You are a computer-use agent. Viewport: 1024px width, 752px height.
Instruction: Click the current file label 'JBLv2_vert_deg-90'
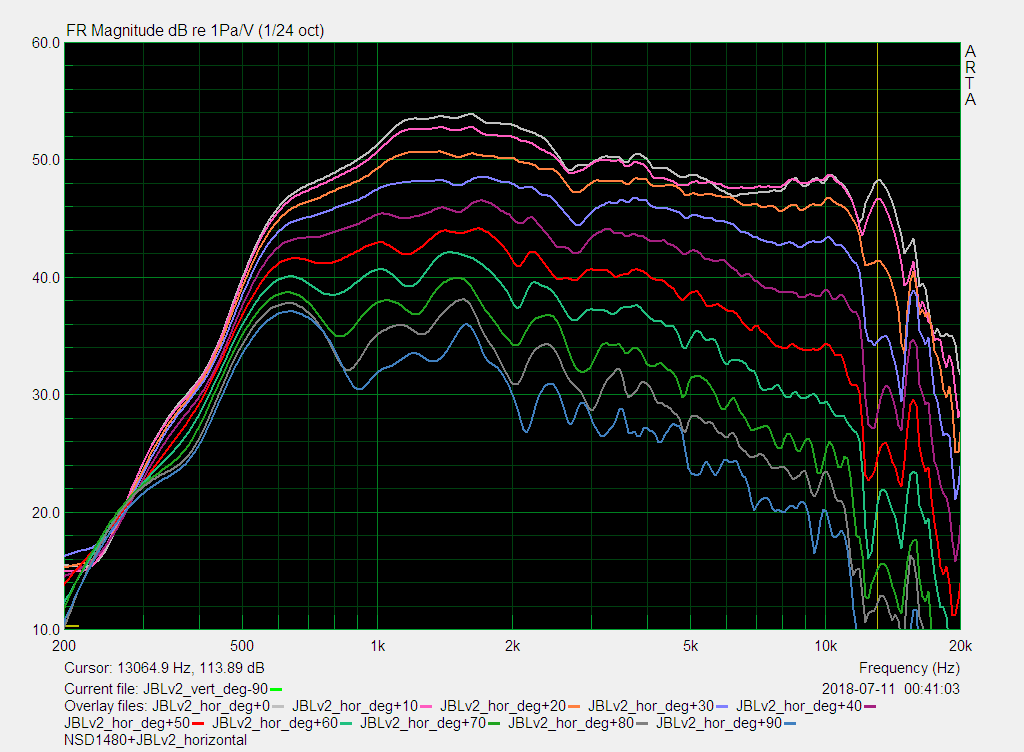point(206,689)
